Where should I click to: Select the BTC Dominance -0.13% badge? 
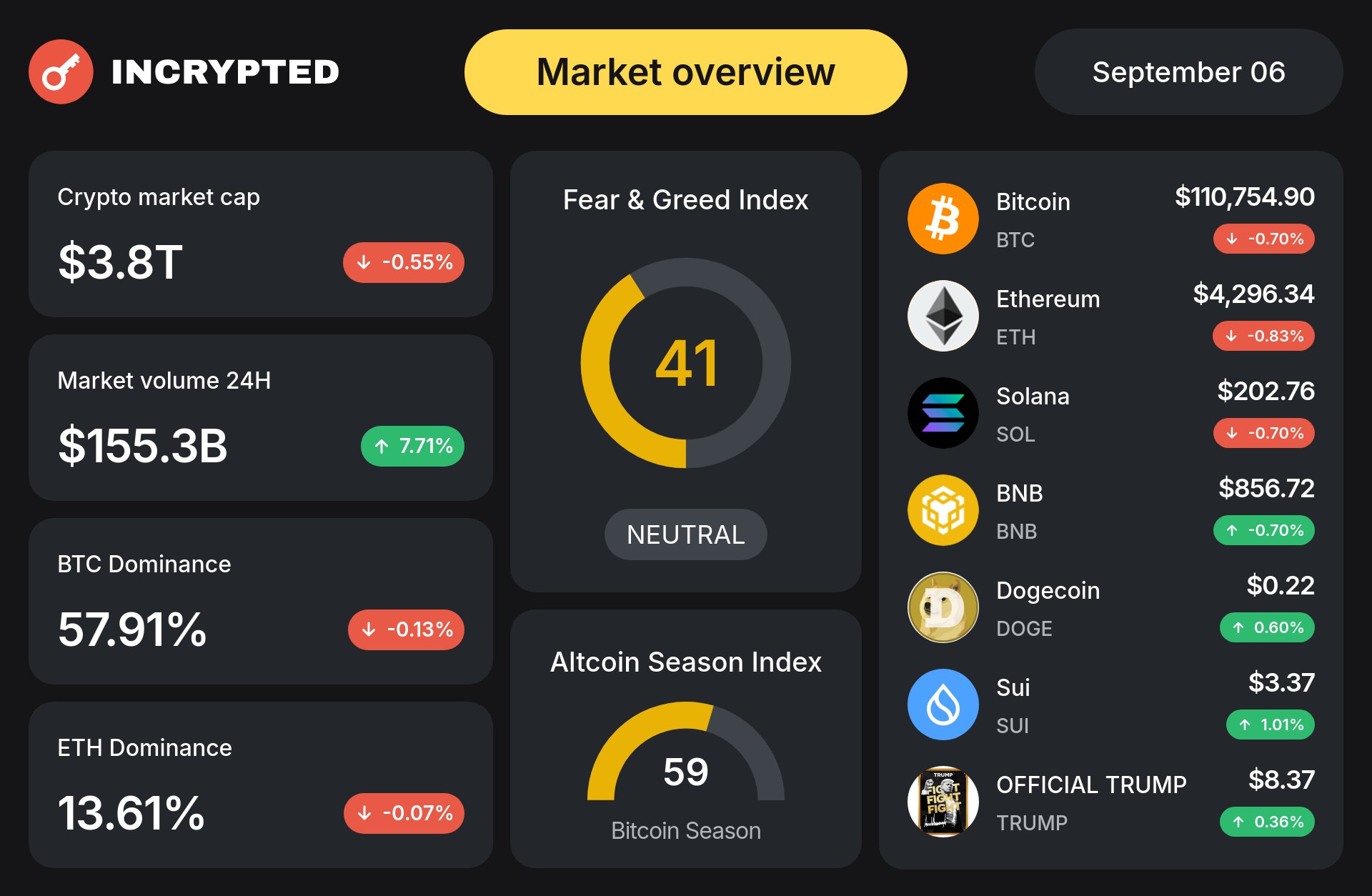406,629
